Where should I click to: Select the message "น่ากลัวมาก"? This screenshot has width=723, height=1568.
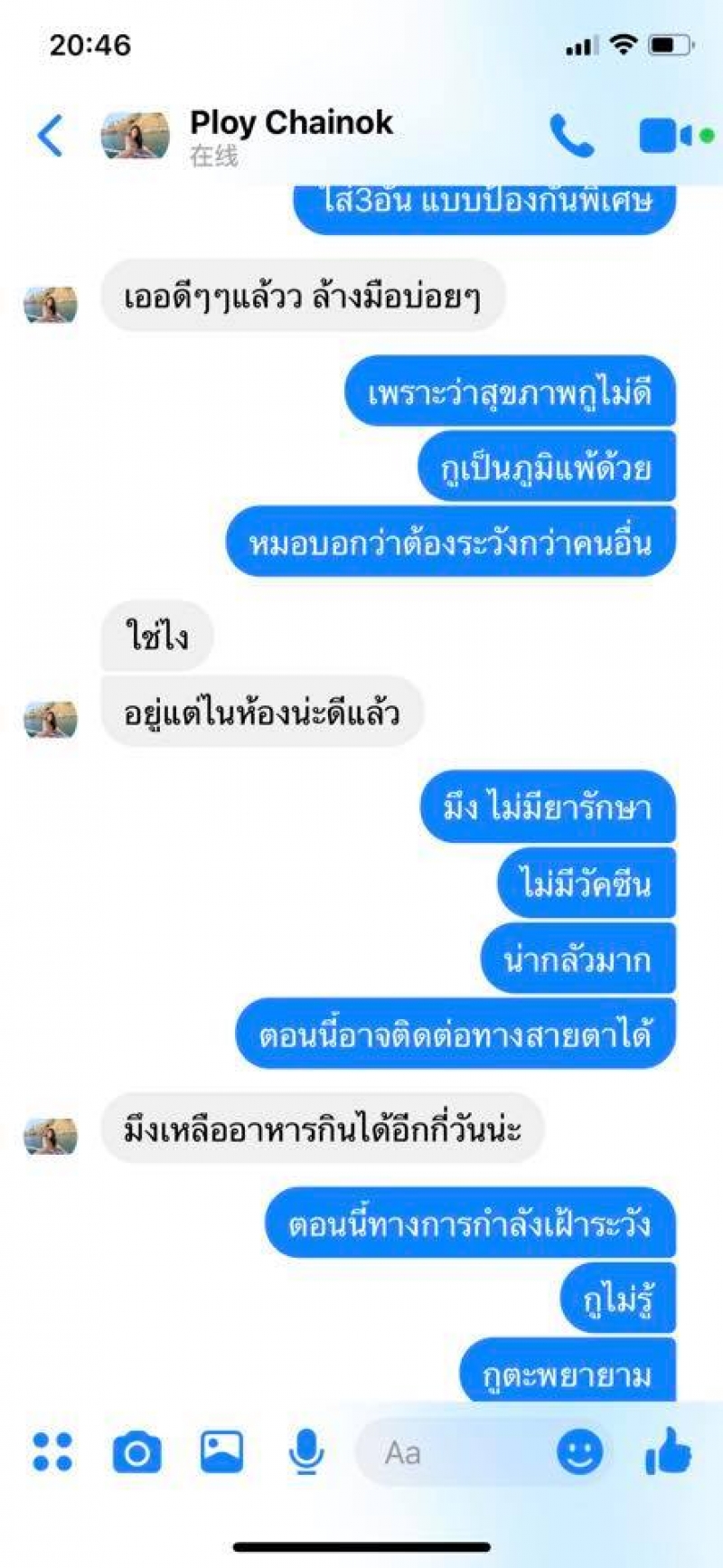pos(577,959)
